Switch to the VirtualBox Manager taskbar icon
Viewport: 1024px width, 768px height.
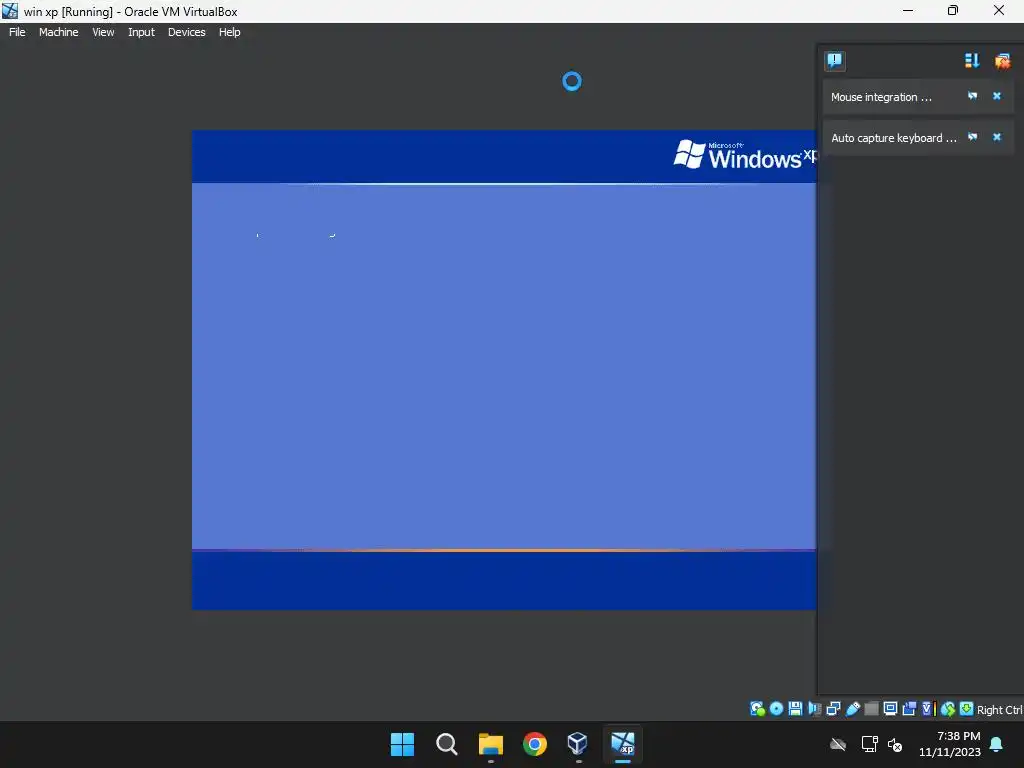578,744
